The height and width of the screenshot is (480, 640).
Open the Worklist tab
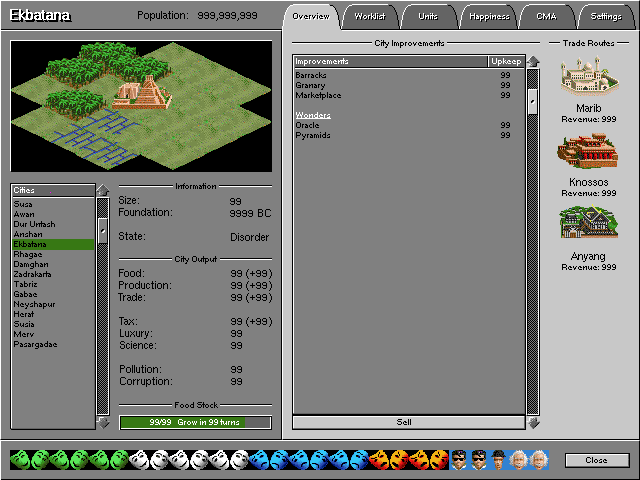pos(370,16)
